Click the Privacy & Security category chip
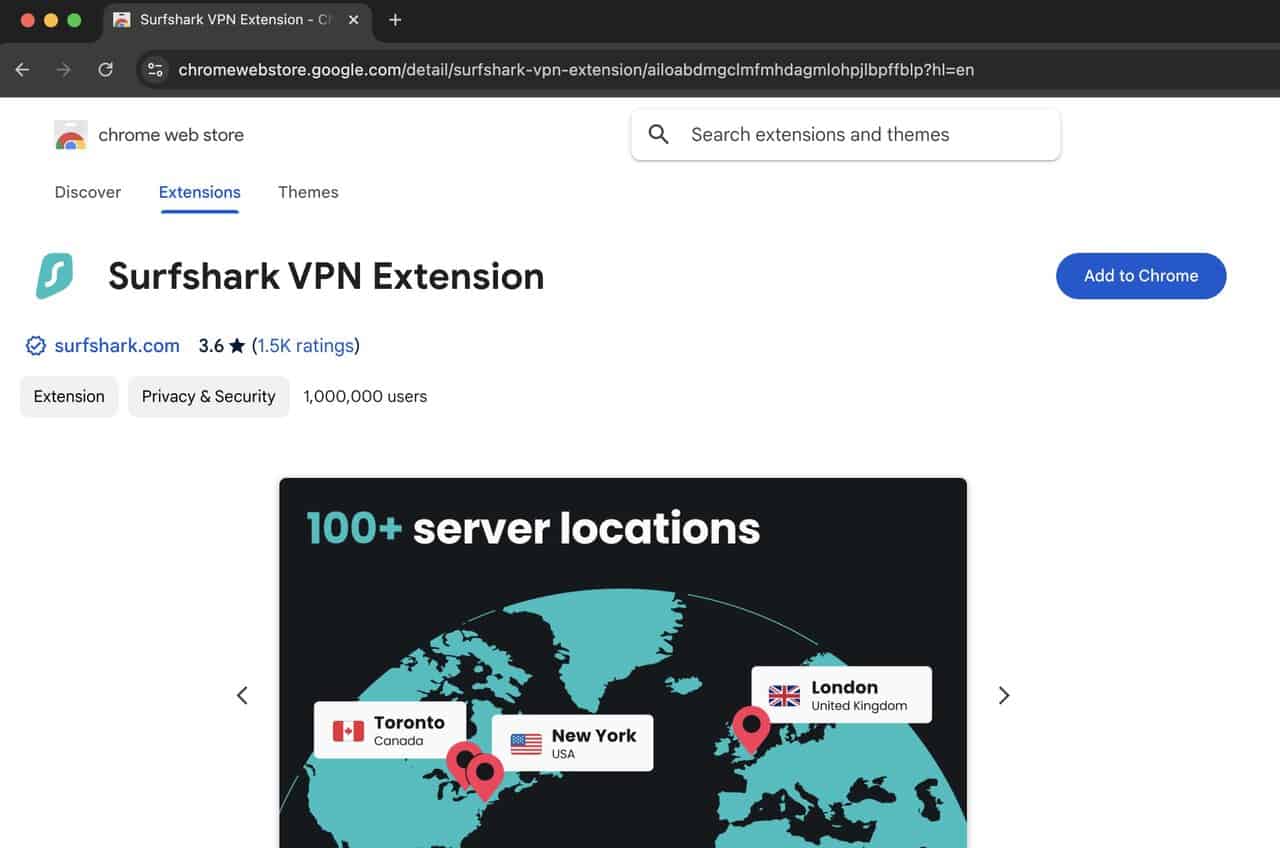Viewport: 1280px width, 848px height. (x=208, y=396)
